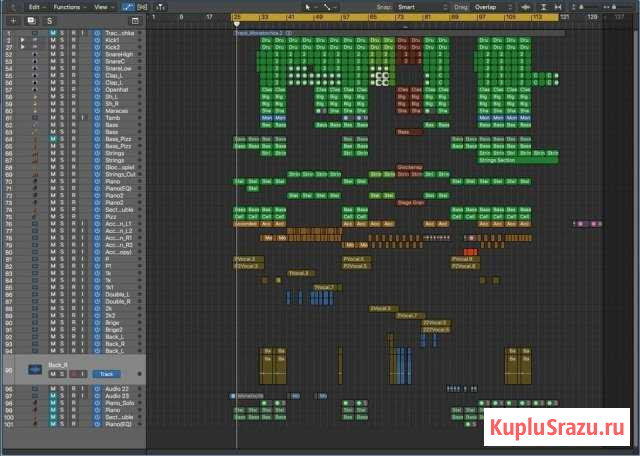Click the waveform zoom button
The width and height of the screenshot is (640, 456).
tap(526, 7)
